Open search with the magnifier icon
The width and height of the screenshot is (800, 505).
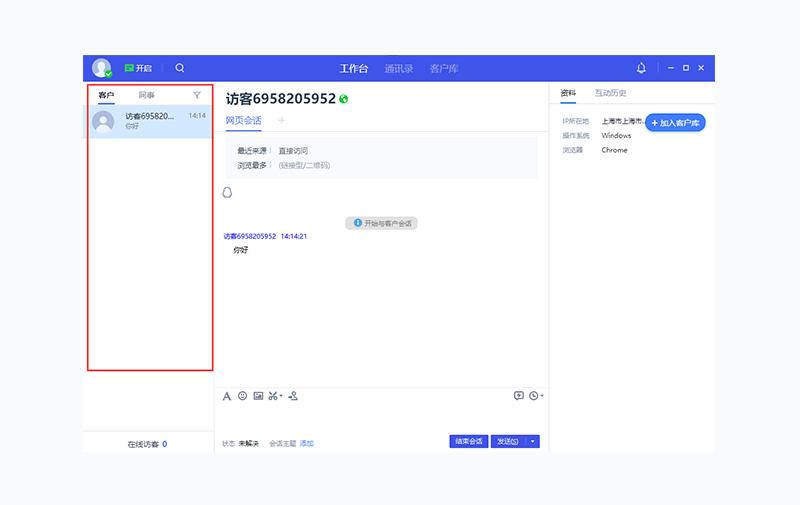pyautogui.click(x=180, y=68)
